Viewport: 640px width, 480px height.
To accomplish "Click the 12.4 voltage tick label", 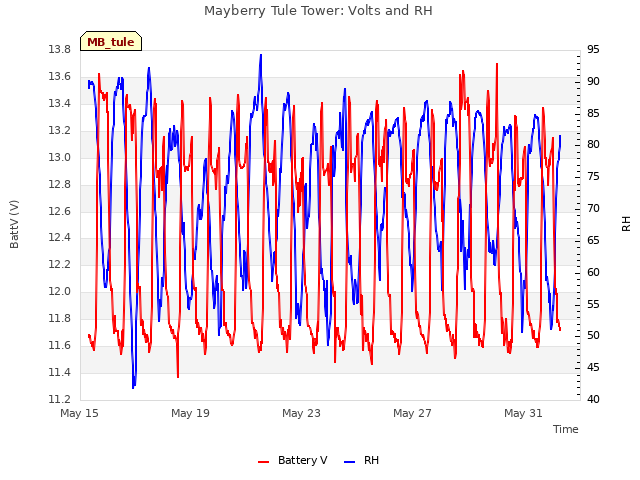I will 59,238.
